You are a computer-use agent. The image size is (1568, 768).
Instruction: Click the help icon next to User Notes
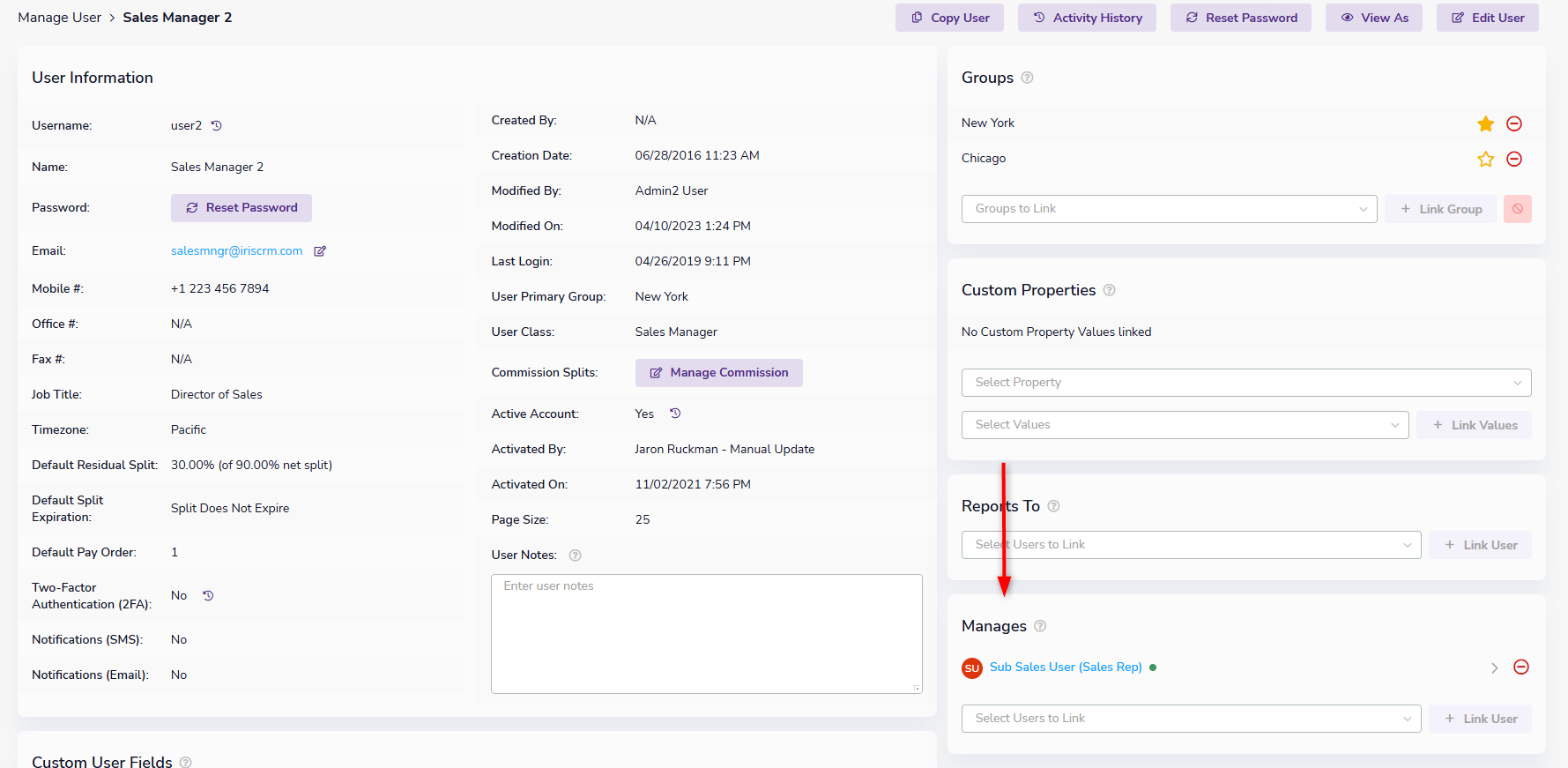coord(576,555)
